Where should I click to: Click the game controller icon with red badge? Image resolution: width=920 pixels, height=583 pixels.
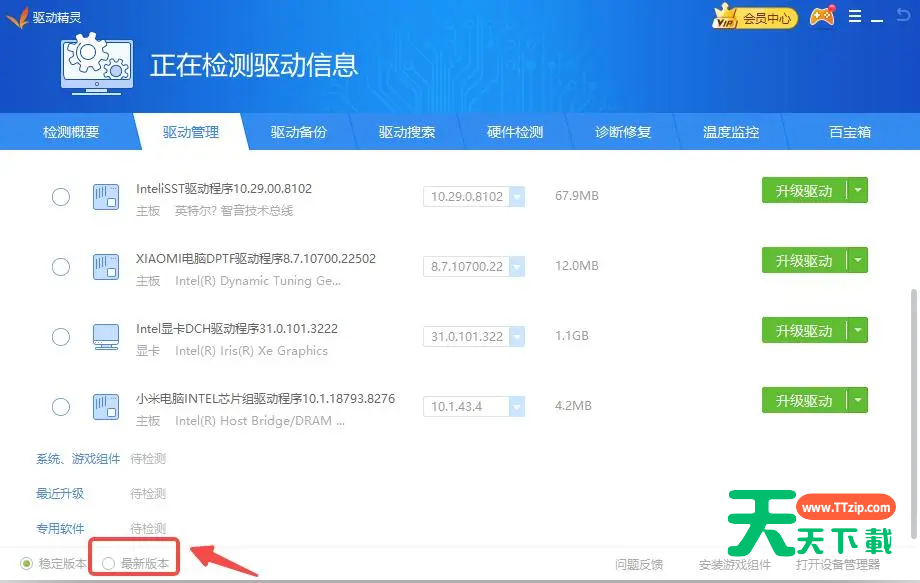point(822,16)
